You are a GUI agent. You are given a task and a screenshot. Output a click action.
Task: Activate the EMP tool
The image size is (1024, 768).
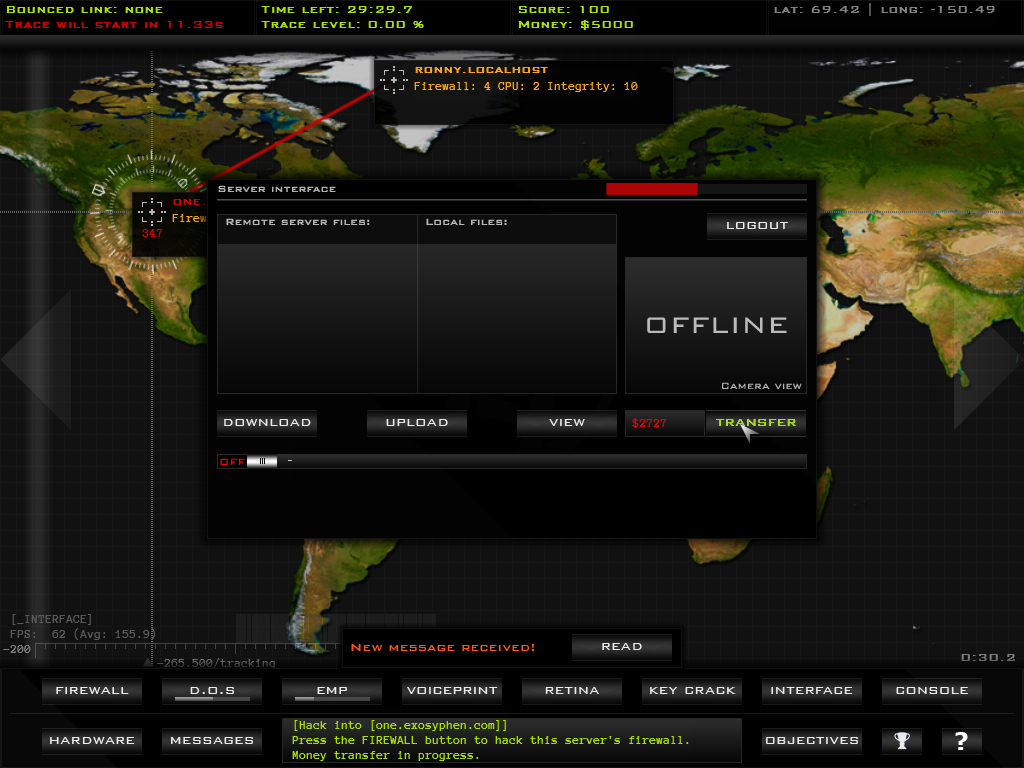332,691
